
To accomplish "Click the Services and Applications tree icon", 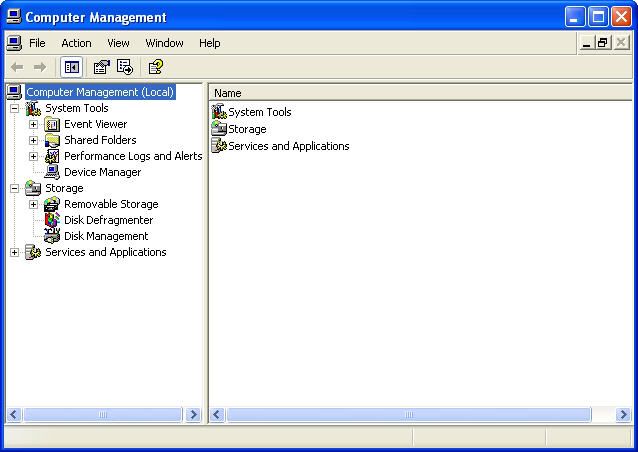I will [x=33, y=252].
